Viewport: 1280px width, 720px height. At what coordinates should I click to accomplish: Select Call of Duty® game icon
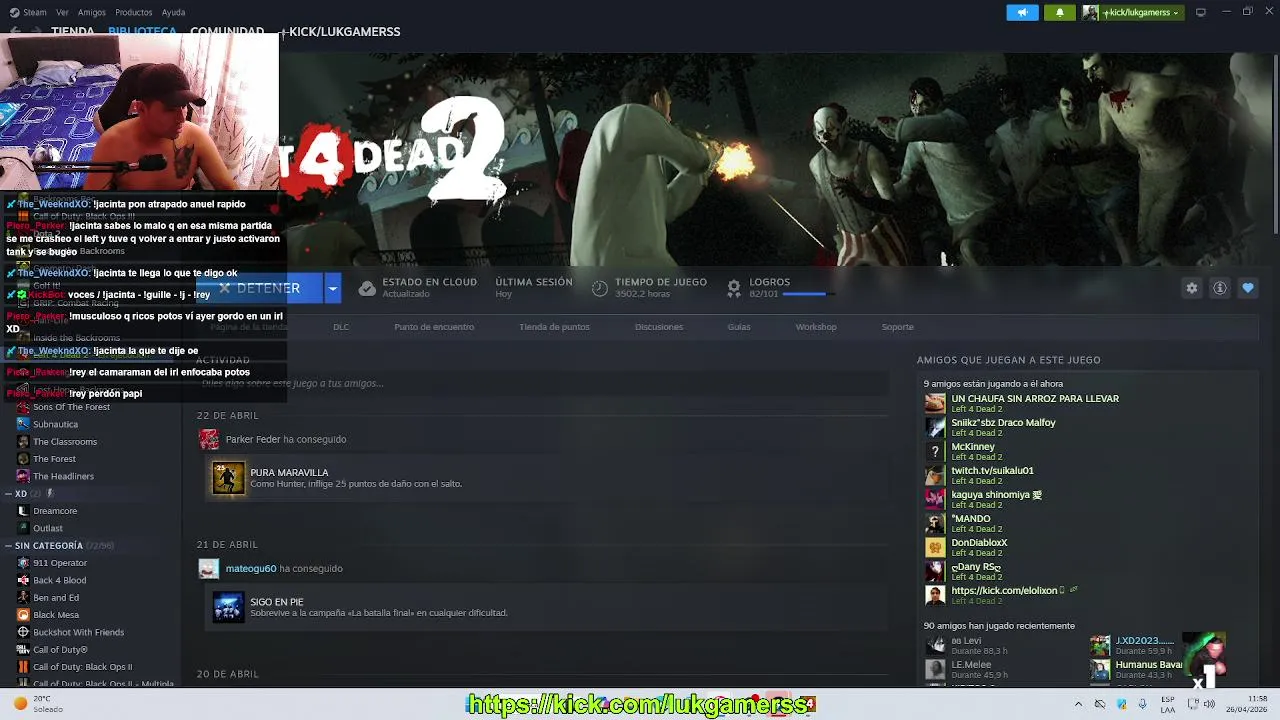pyautogui.click(x=23, y=650)
